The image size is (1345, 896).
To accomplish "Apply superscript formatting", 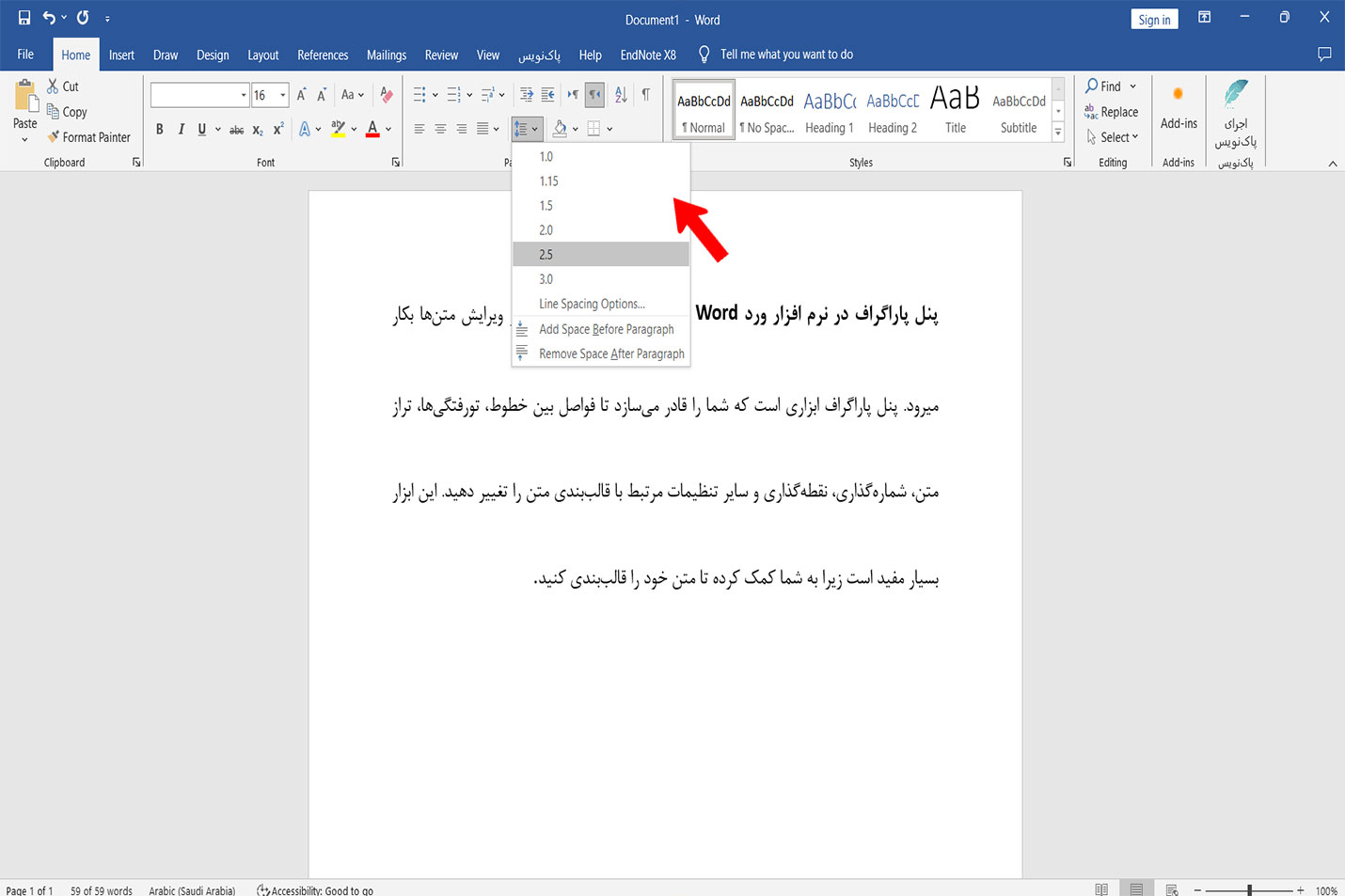I will click(278, 130).
